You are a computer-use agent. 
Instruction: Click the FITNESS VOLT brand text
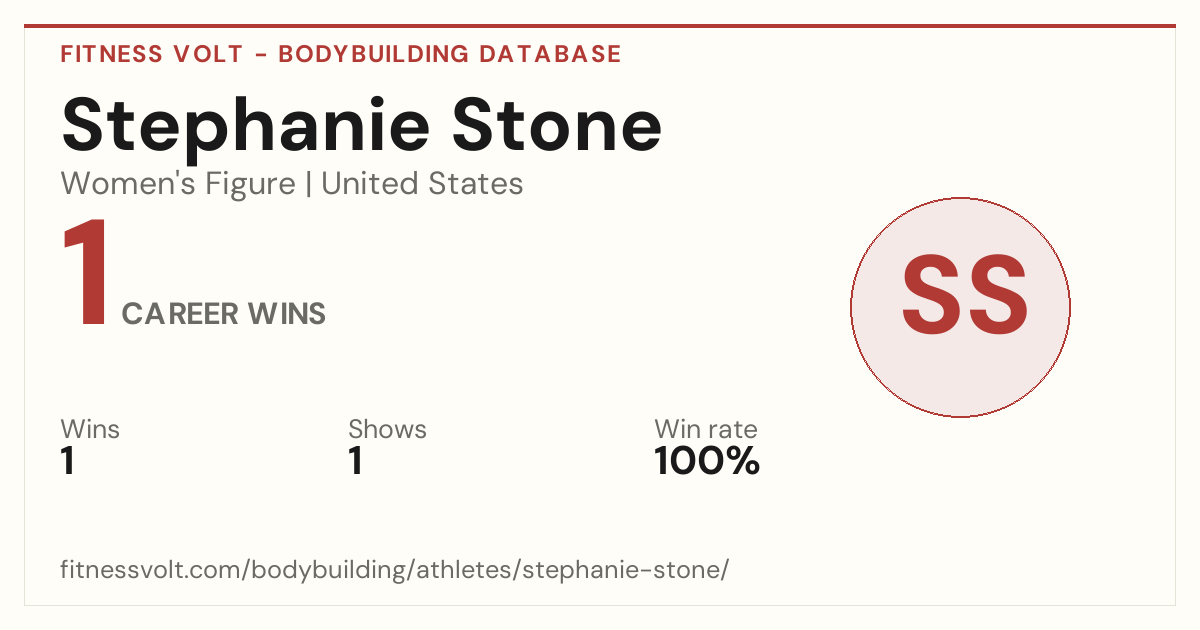(152, 54)
